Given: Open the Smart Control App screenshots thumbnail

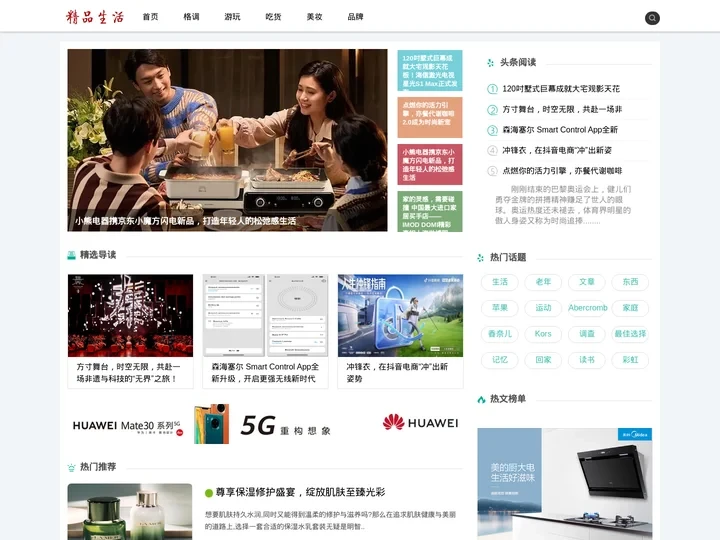Looking at the screenshot, I should pyautogui.click(x=265, y=315).
